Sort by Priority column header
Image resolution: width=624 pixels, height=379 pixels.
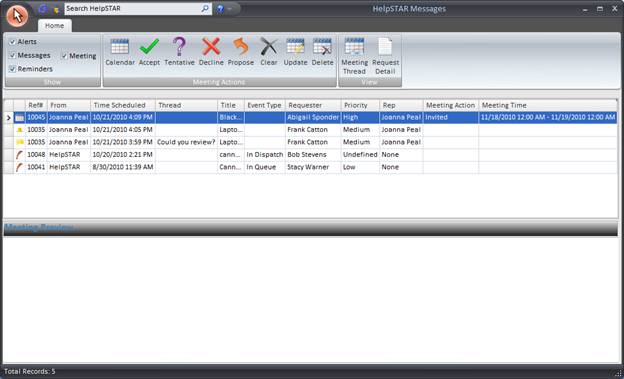[360, 105]
